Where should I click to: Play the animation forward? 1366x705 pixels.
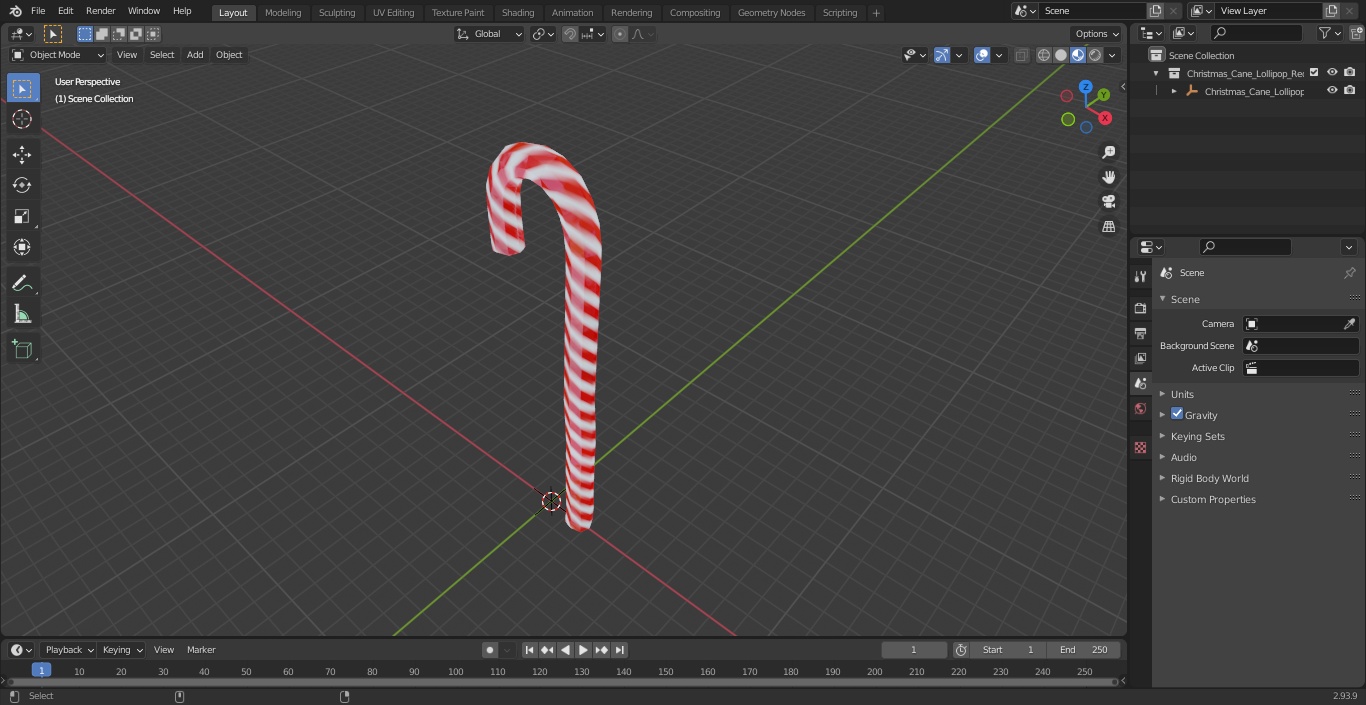click(x=584, y=650)
